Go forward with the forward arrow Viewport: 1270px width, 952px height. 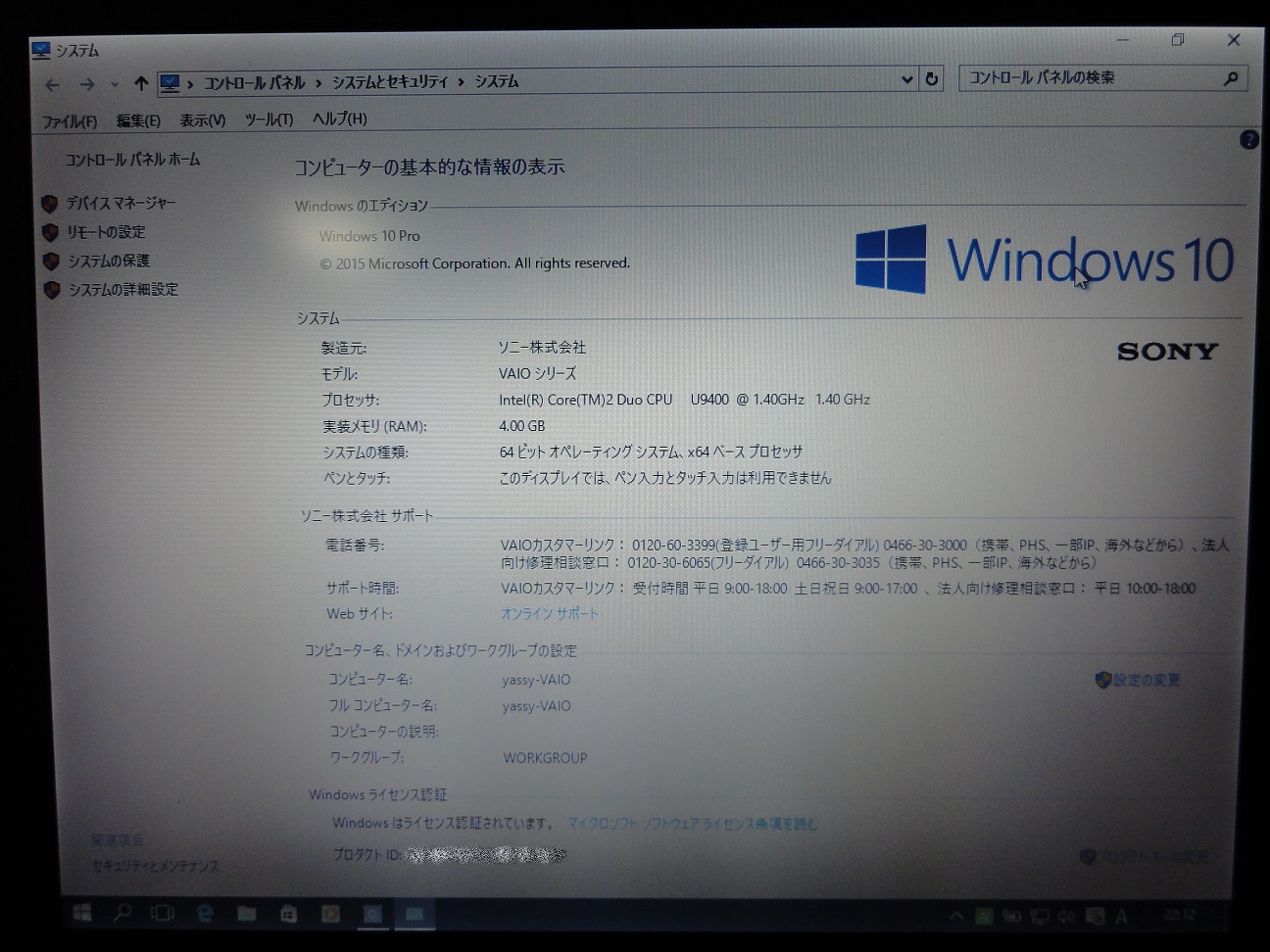pyautogui.click(x=87, y=85)
